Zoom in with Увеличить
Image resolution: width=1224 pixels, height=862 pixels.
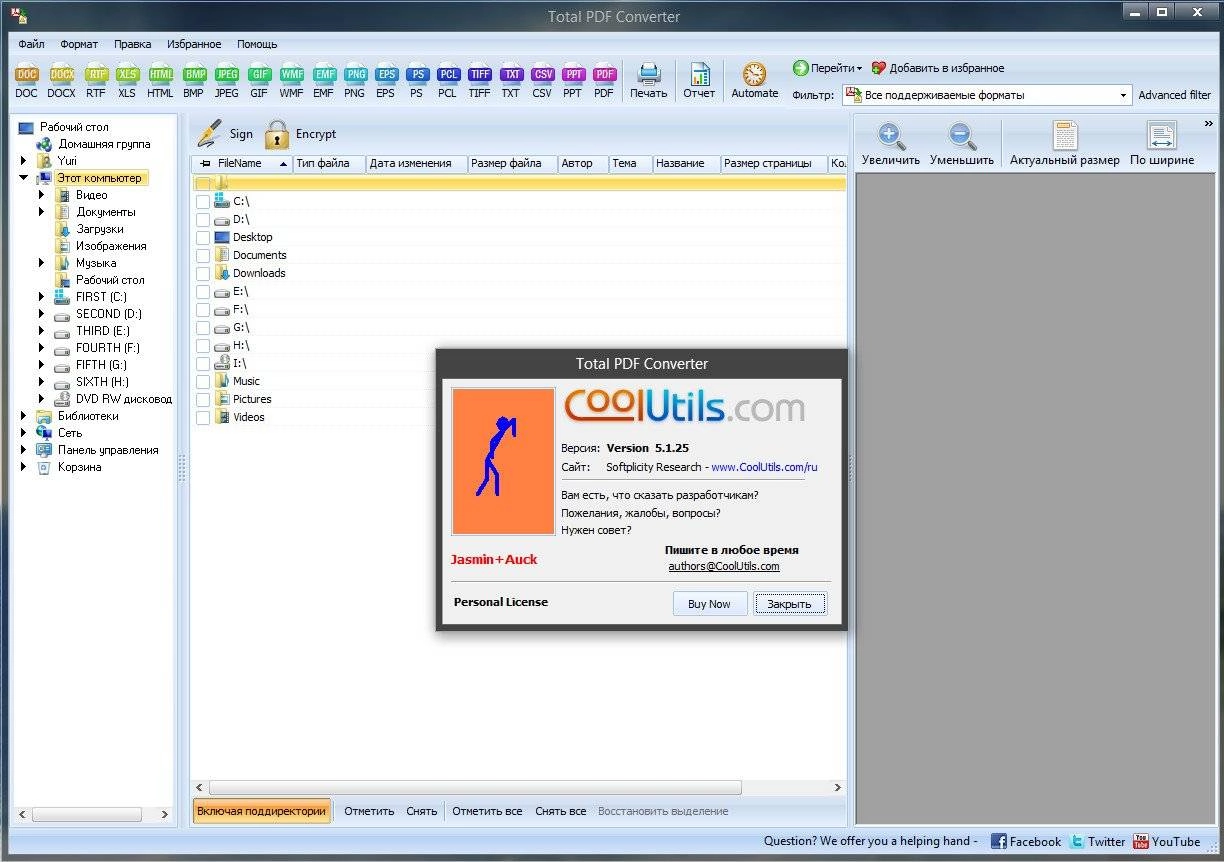tap(891, 143)
